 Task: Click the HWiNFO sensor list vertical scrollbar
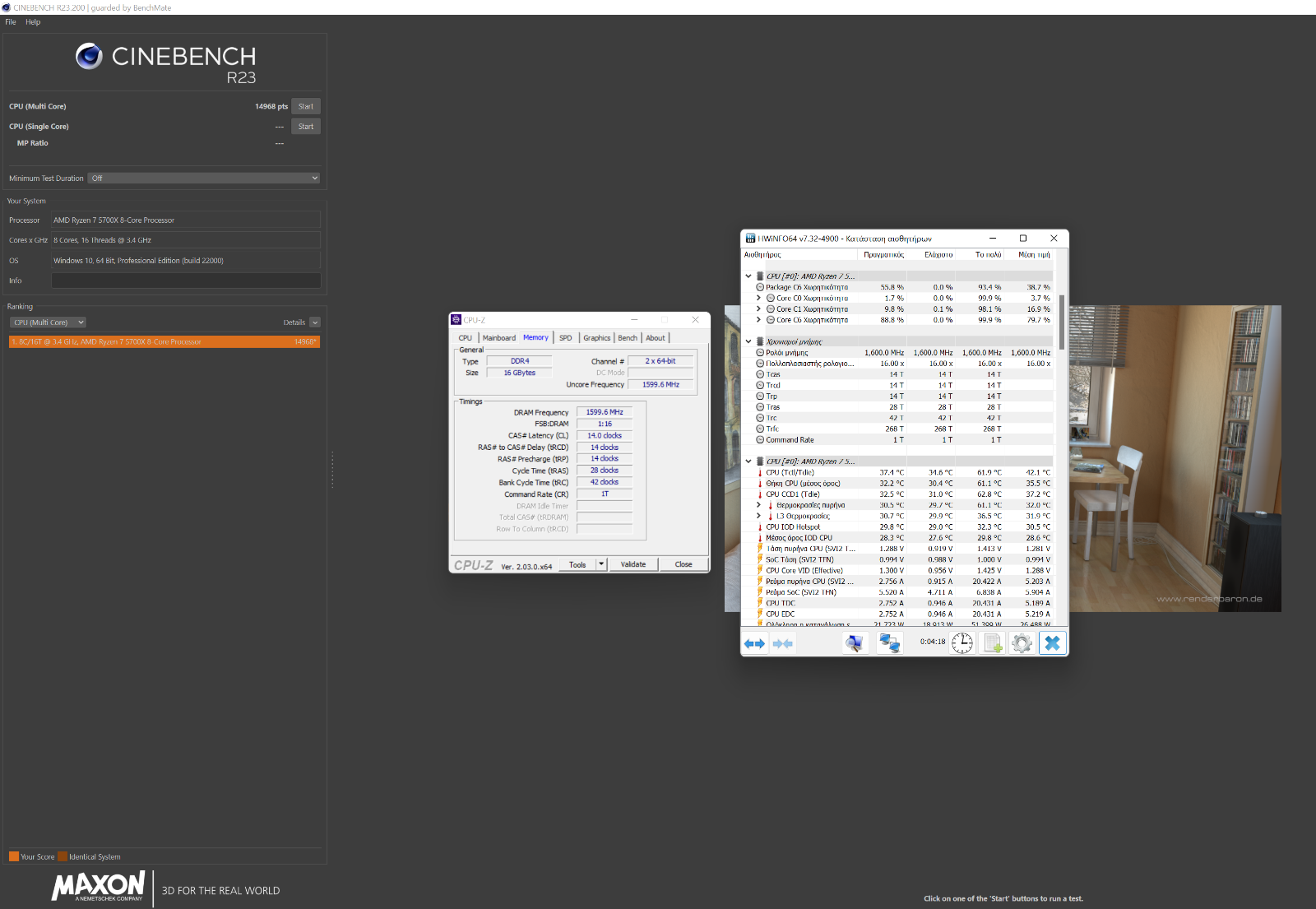(1062, 322)
